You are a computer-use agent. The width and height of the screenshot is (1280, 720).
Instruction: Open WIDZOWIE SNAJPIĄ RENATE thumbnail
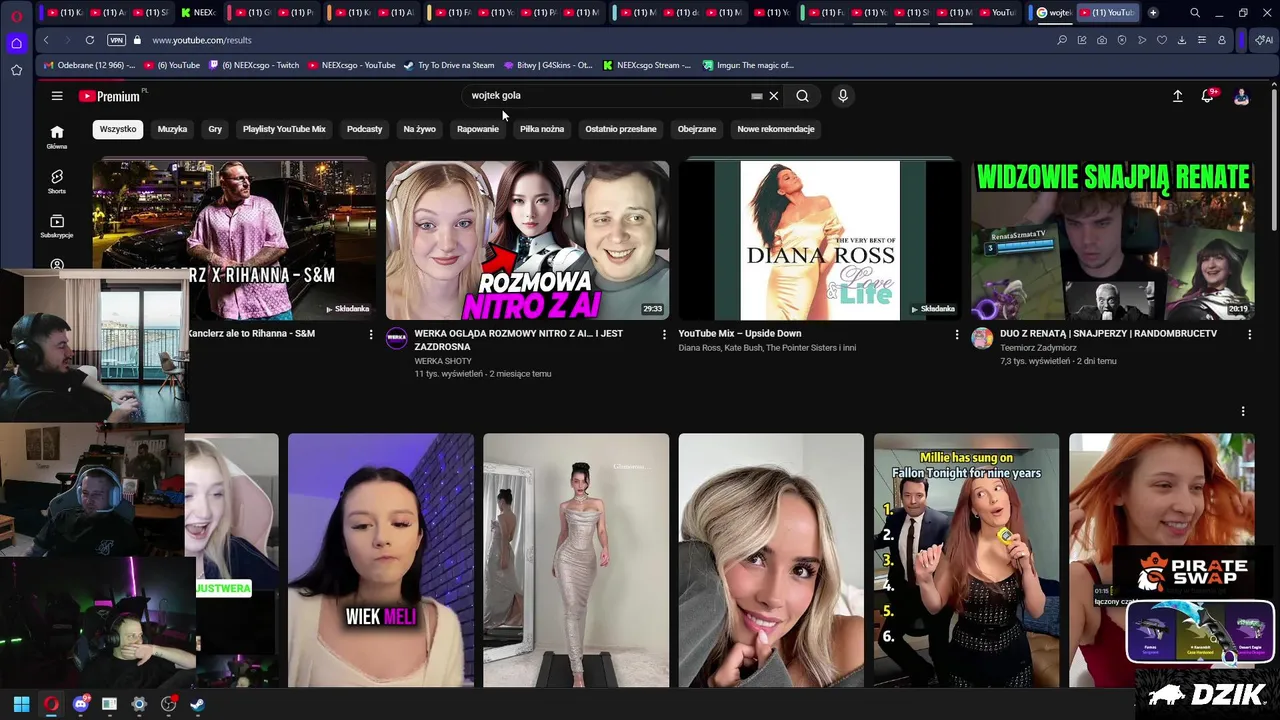[1113, 240]
